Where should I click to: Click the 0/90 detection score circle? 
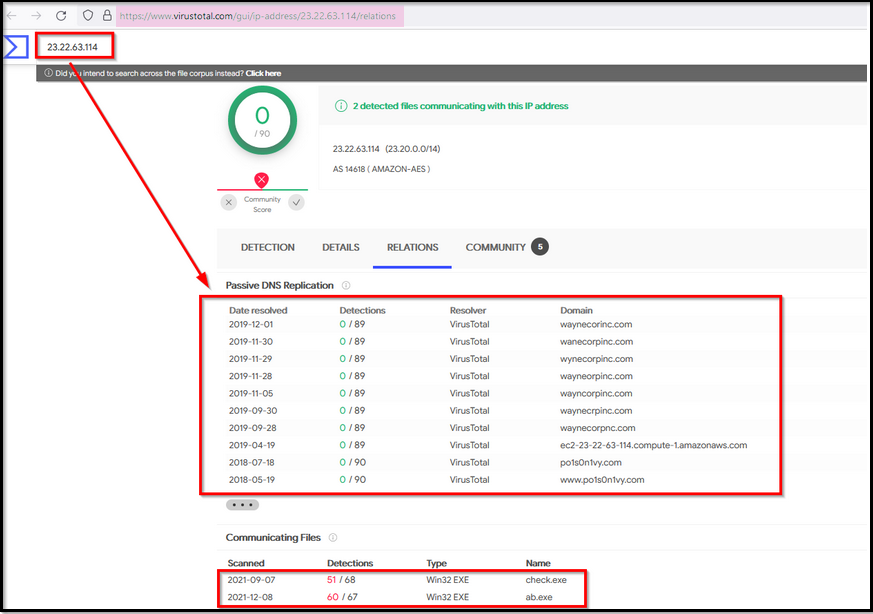pos(262,120)
